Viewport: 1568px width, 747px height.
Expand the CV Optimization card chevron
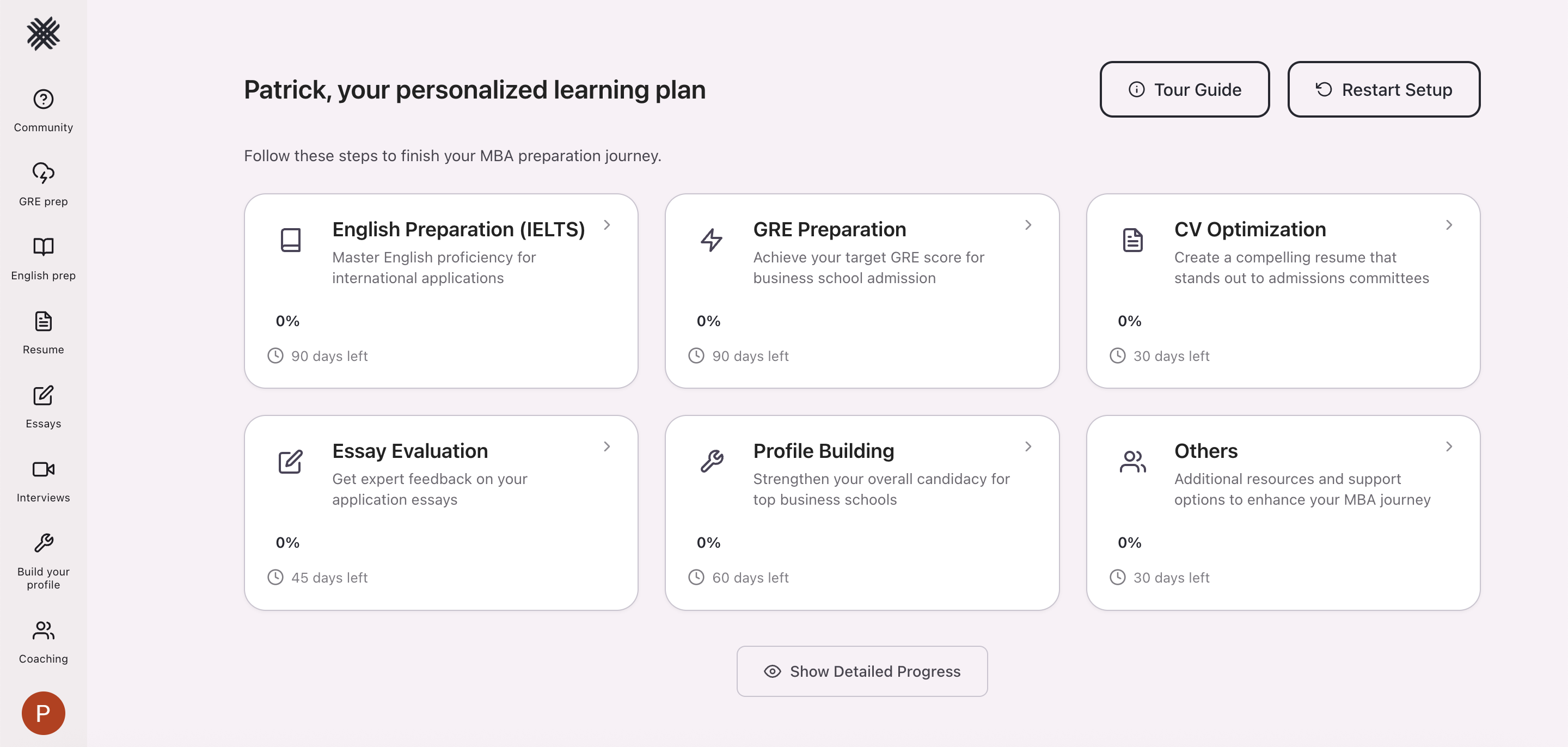pyautogui.click(x=1449, y=225)
